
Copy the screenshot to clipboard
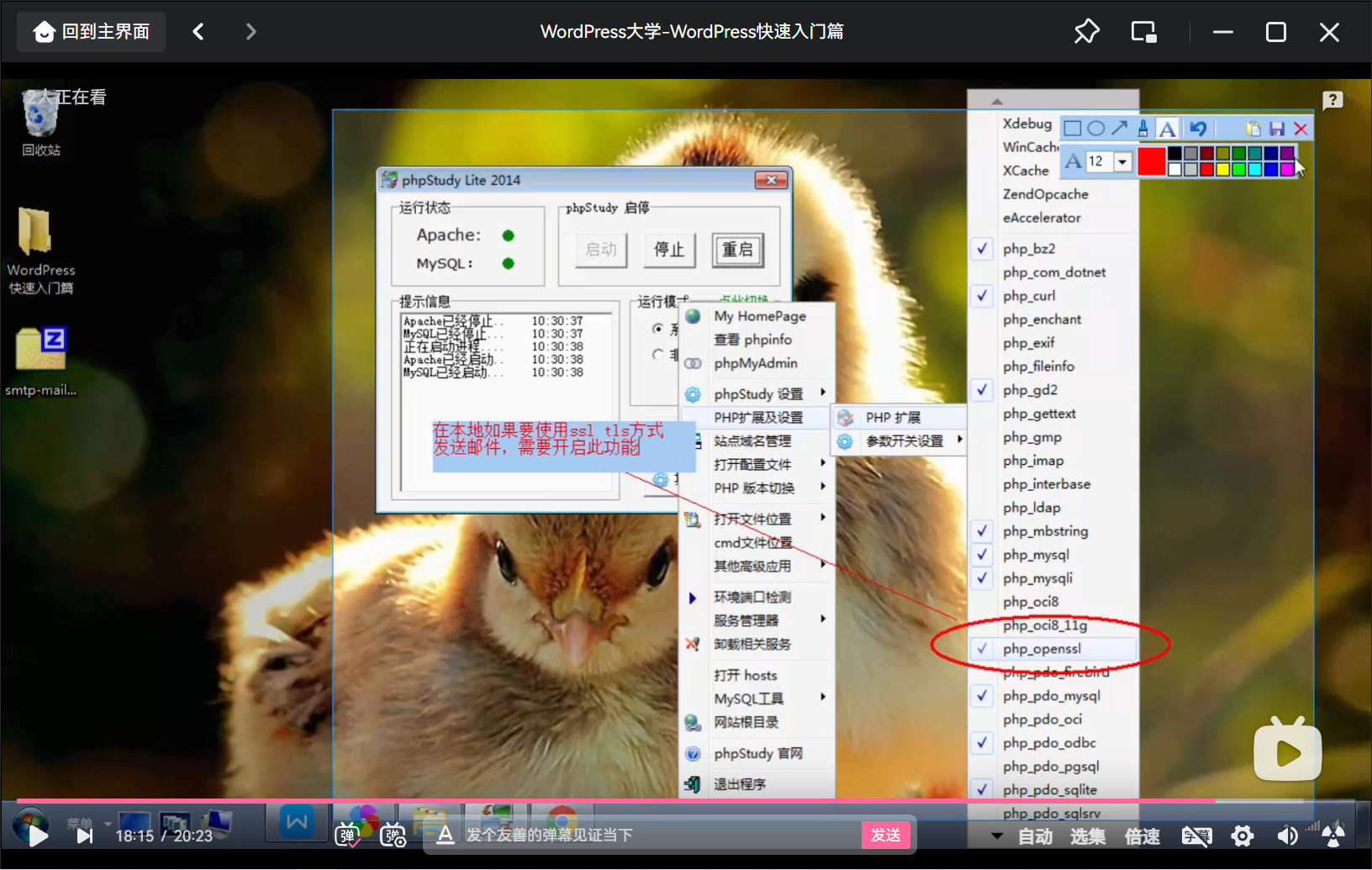1253,129
